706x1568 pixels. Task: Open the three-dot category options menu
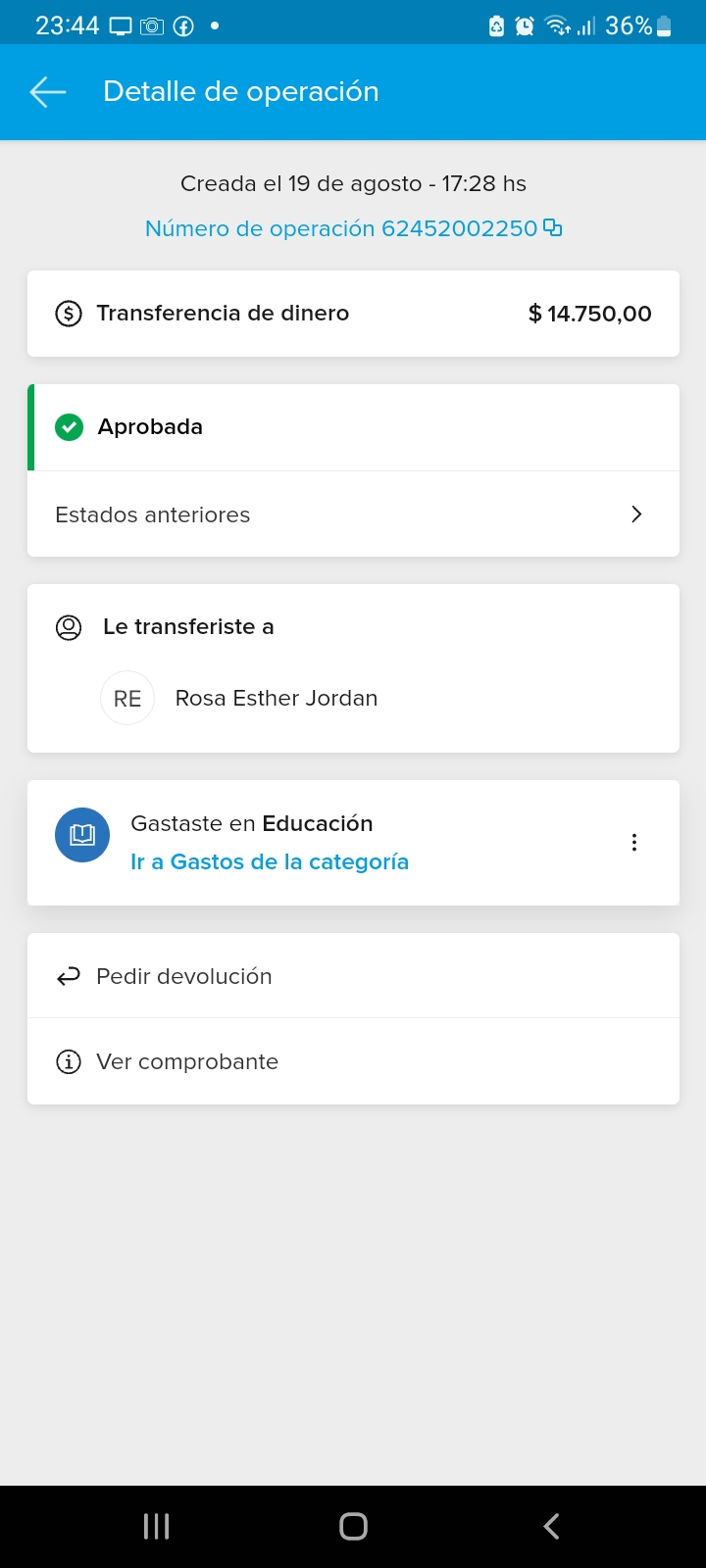click(634, 843)
